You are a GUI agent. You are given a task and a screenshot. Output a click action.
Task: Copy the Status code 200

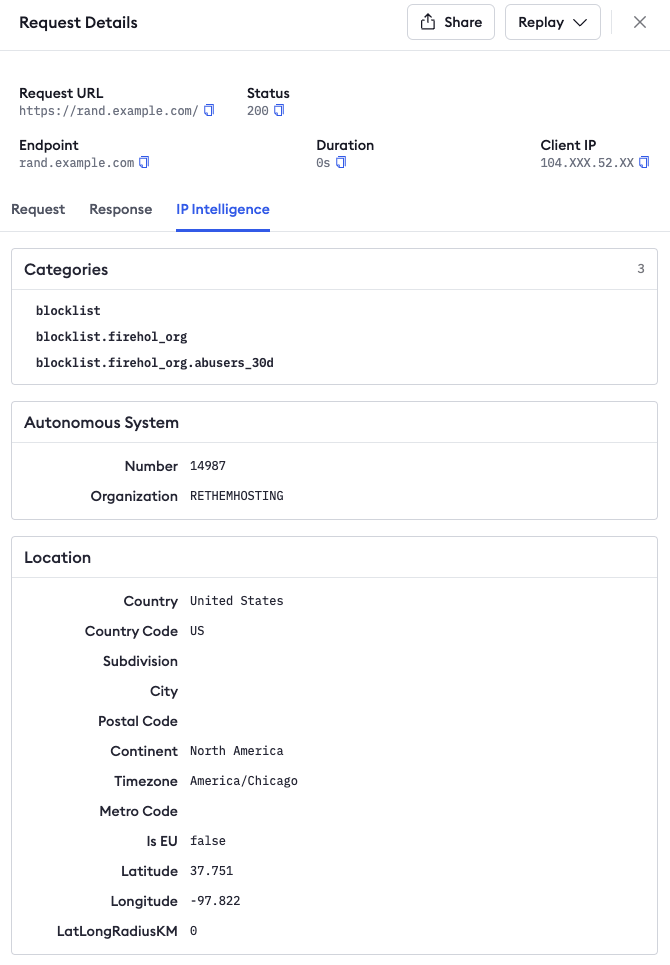pos(280,111)
